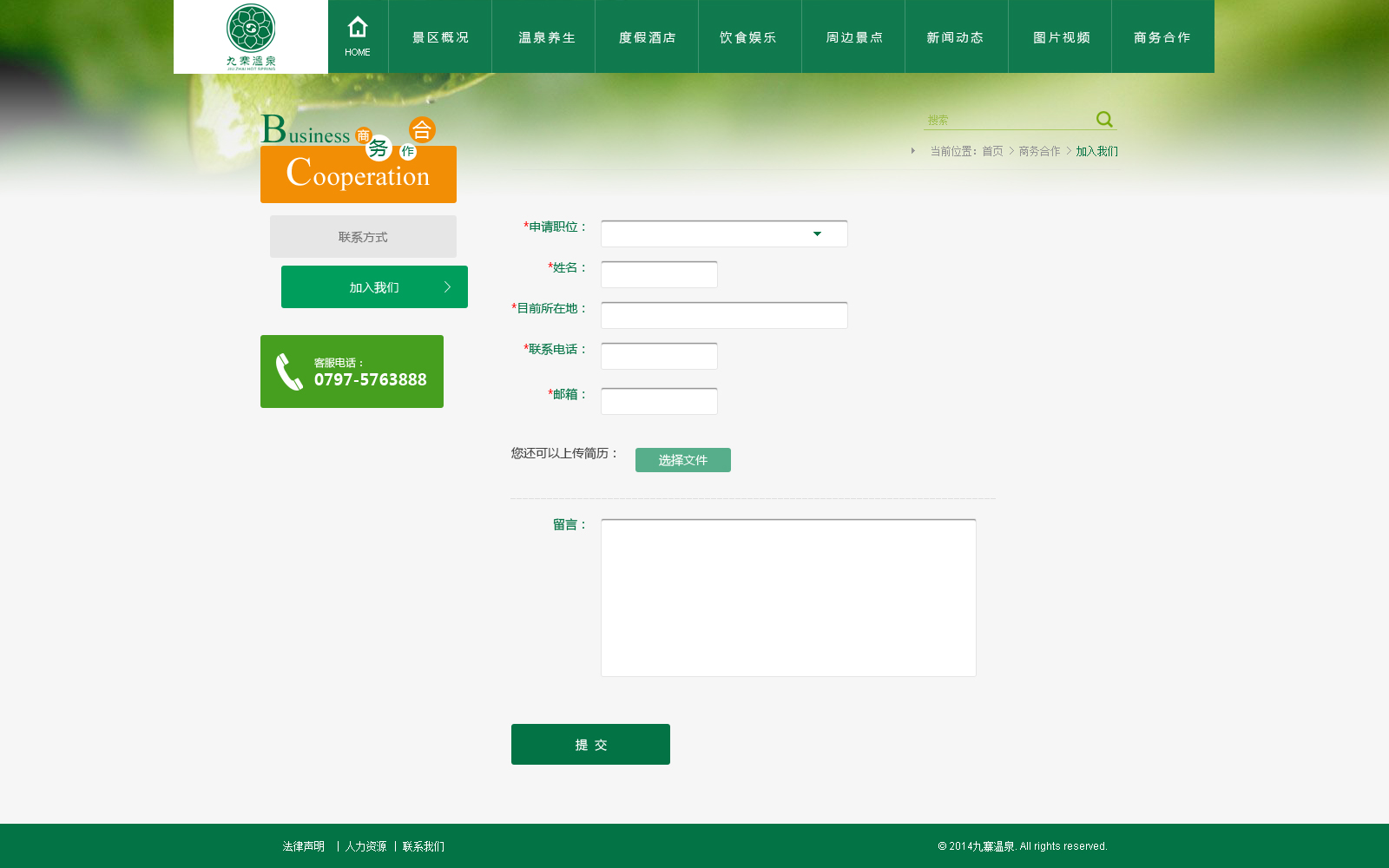
Task: Click the 九寨温泉 logo
Action: tap(251, 36)
